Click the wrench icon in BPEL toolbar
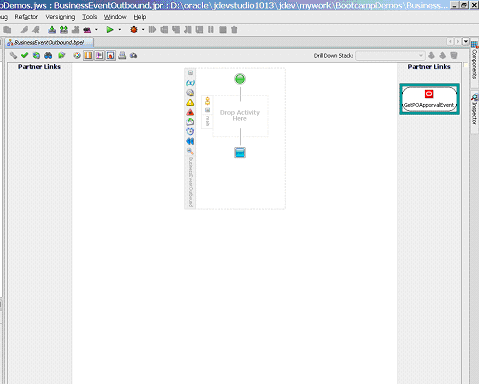479x384 pixels. [x=13, y=55]
